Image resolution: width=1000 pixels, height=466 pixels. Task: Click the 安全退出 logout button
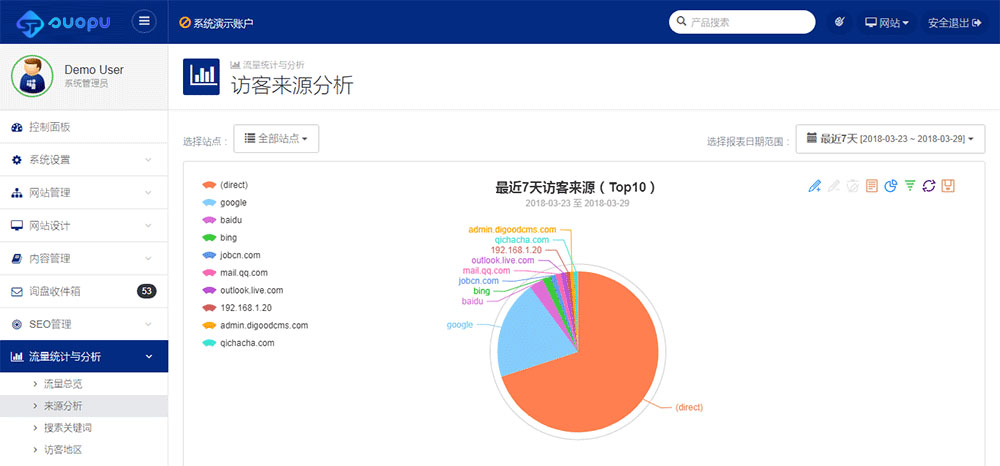955,22
